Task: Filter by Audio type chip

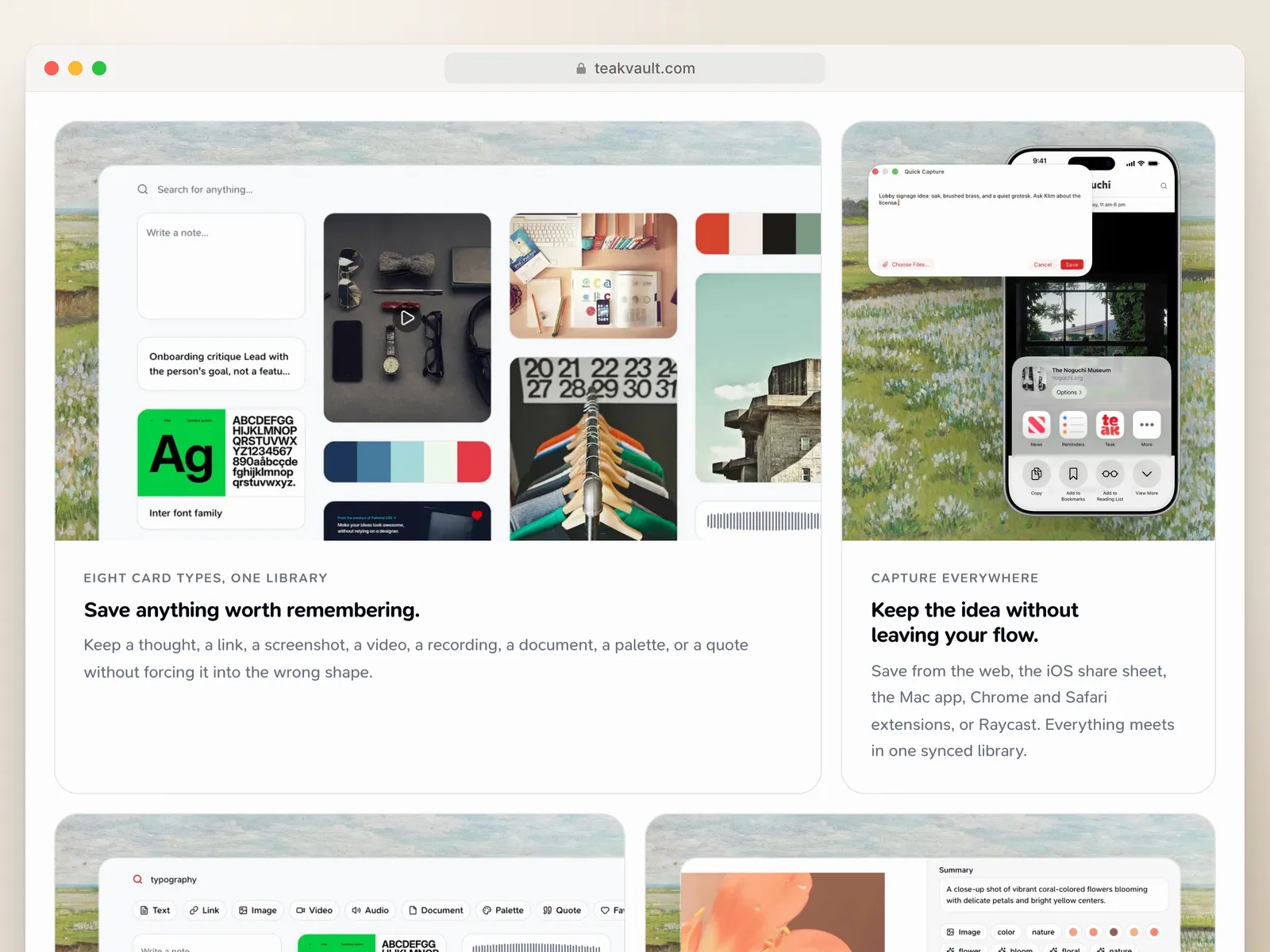Action: (370, 910)
